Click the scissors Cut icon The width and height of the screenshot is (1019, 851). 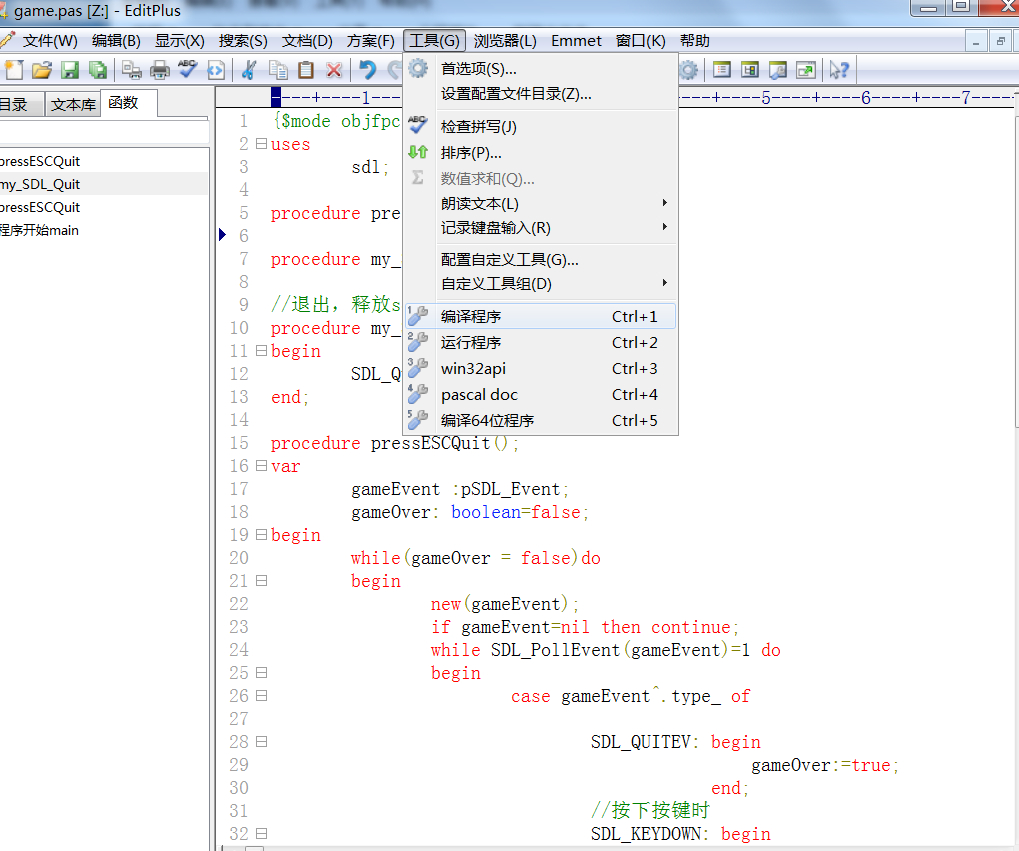click(x=250, y=70)
